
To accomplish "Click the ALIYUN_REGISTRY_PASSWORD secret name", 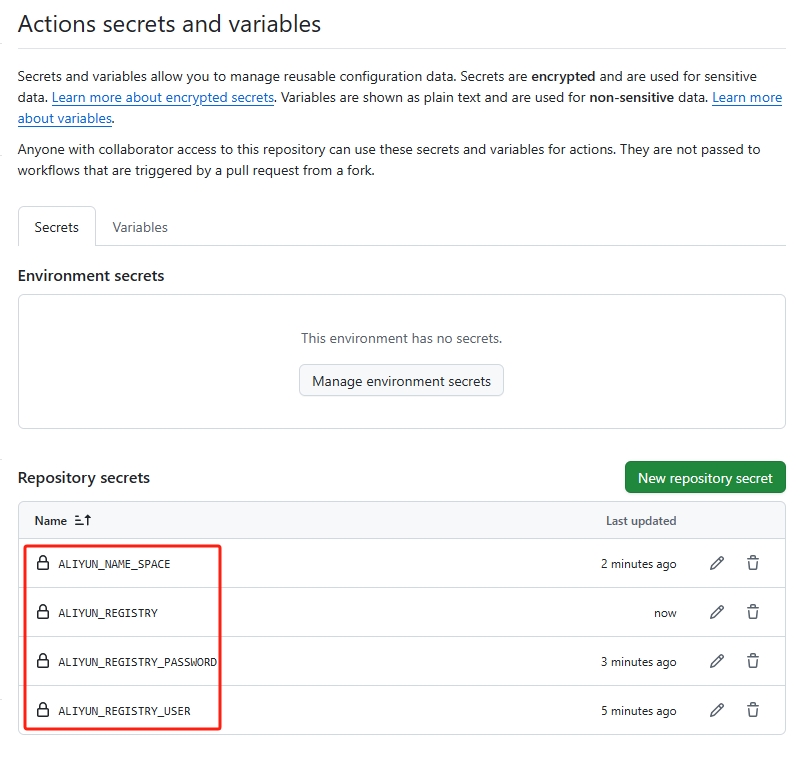I will (137, 662).
